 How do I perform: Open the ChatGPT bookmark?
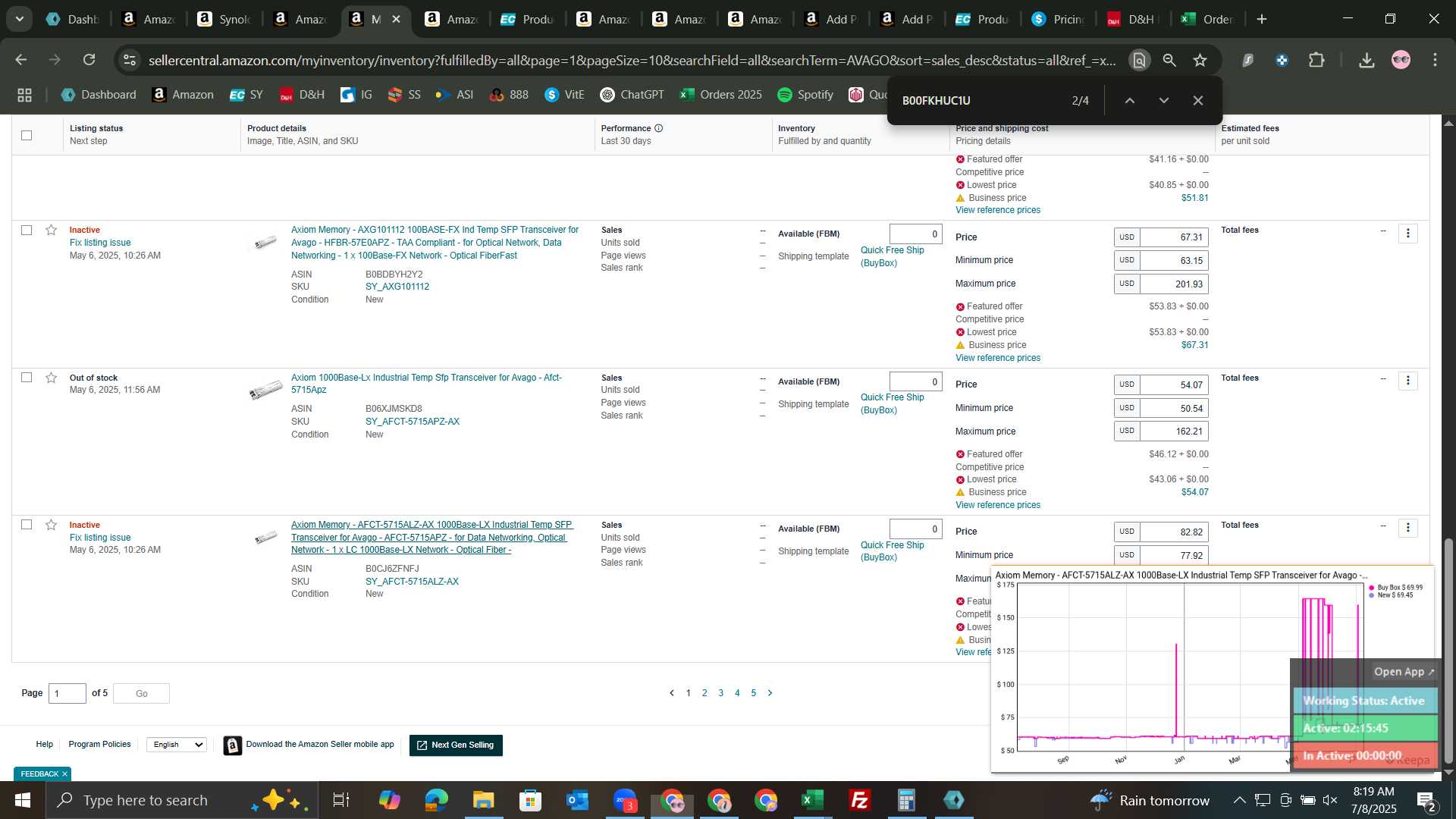(632, 95)
